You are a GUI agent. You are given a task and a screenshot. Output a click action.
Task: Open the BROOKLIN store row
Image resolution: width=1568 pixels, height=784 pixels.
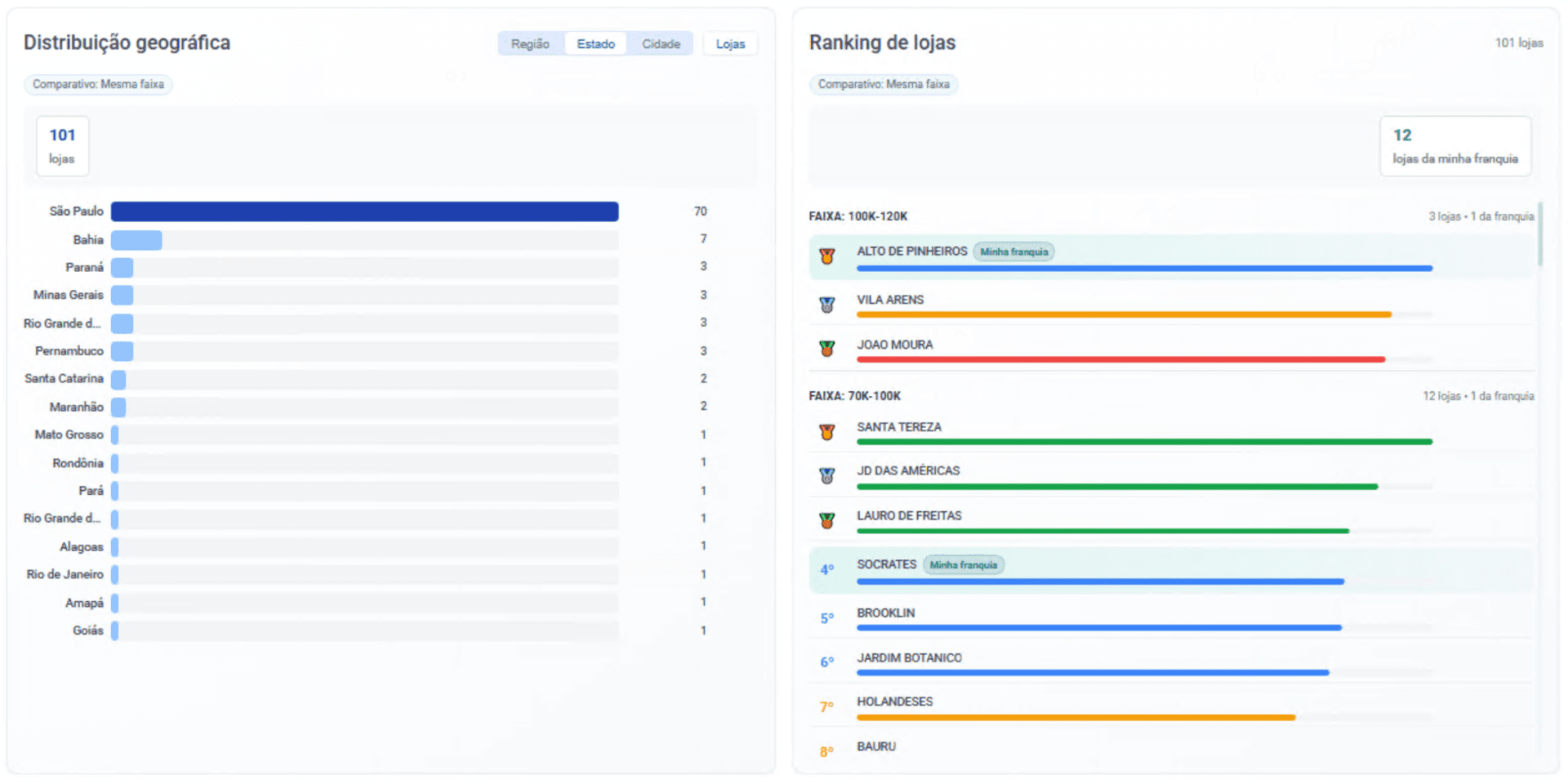click(x=1171, y=619)
